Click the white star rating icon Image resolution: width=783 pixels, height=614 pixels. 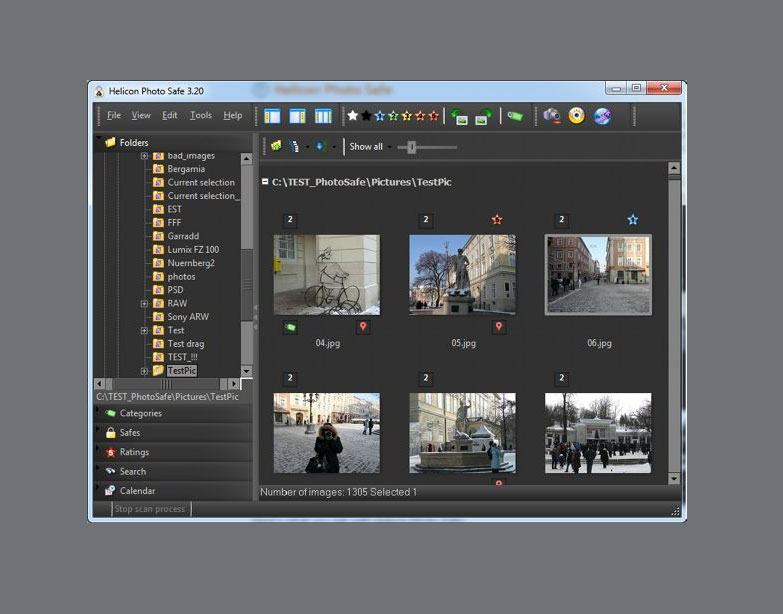[x=353, y=116]
